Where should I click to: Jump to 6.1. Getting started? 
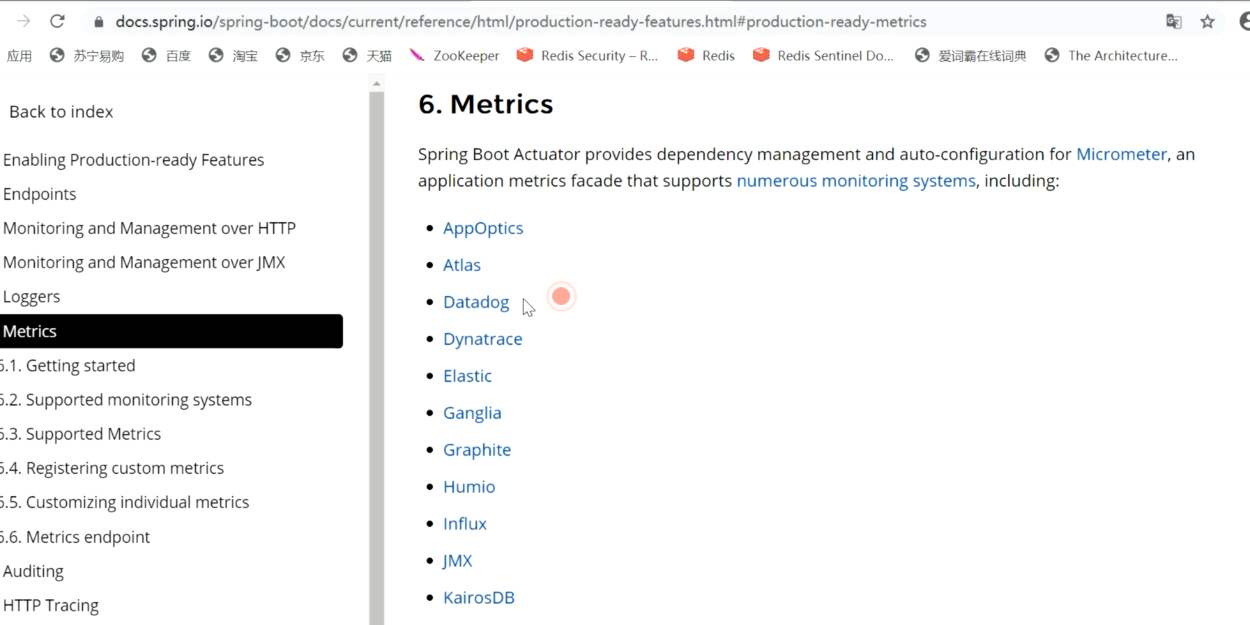click(67, 366)
